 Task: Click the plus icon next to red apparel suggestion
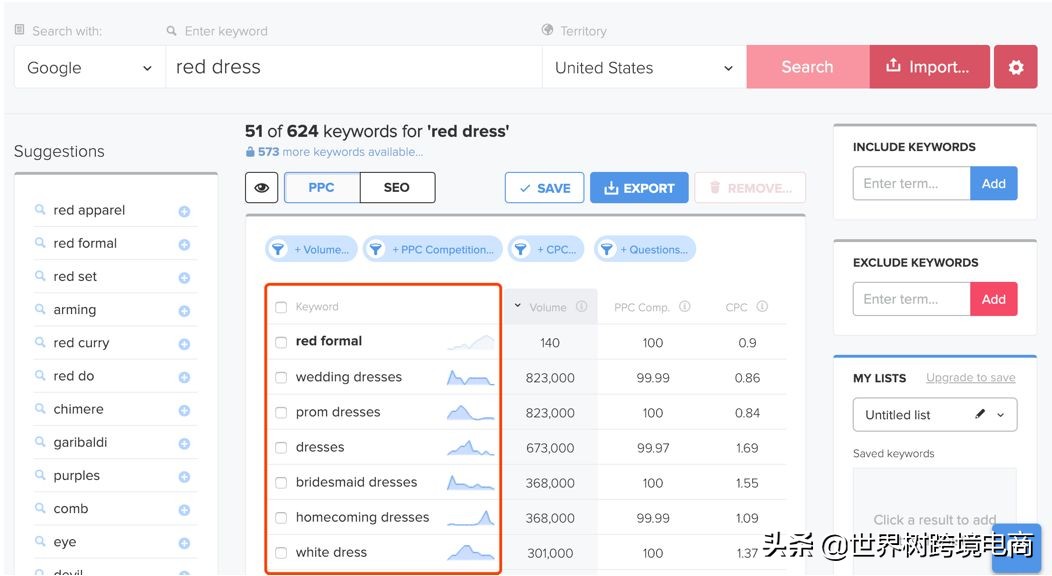point(184,210)
